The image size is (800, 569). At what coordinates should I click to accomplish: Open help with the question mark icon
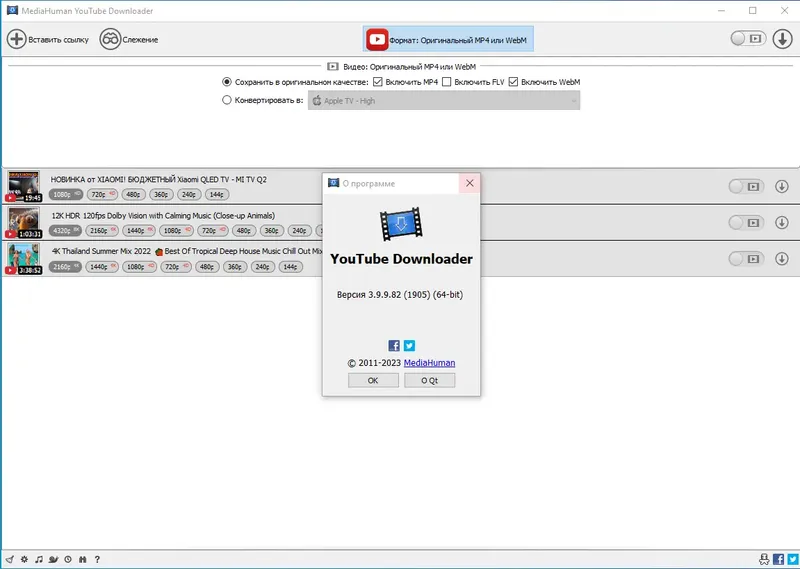click(97, 559)
